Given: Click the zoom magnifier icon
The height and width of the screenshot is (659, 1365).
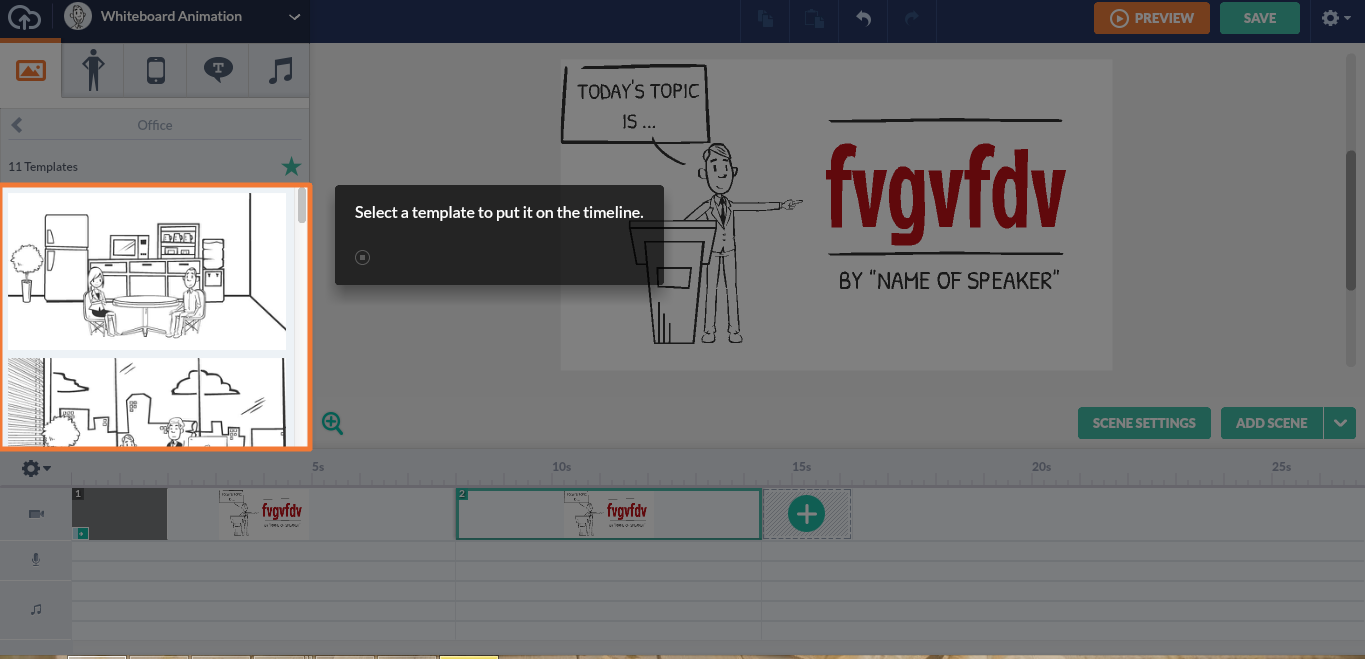Looking at the screenshot, I should coord(332,423).
